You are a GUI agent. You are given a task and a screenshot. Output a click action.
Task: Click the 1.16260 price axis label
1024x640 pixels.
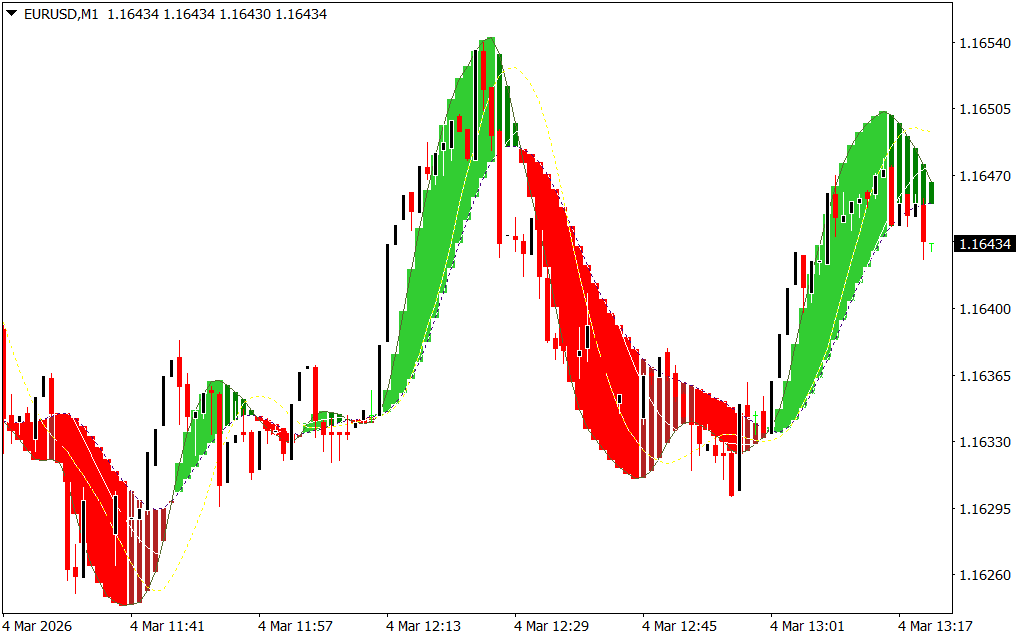pyautogui.click(x=984, y=576)
